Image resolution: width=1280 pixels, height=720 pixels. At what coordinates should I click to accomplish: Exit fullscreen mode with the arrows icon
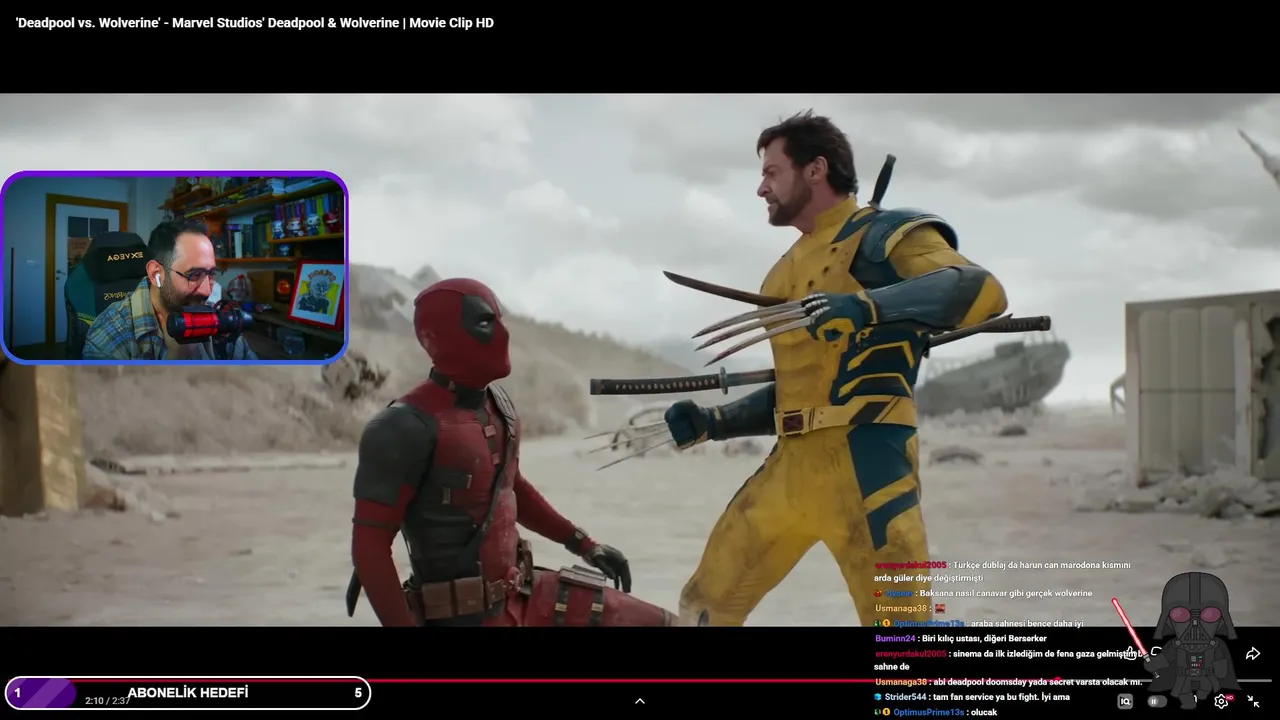coord(1253,702)
